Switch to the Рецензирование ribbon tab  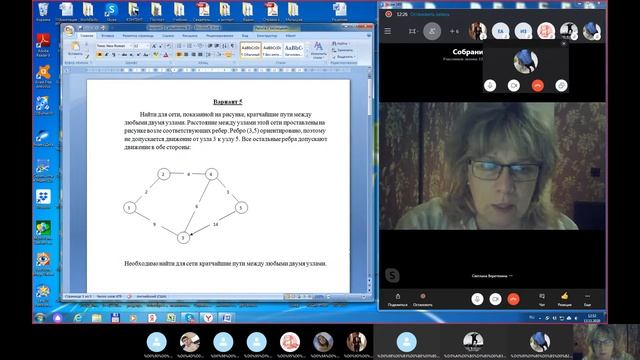point(220,36)
